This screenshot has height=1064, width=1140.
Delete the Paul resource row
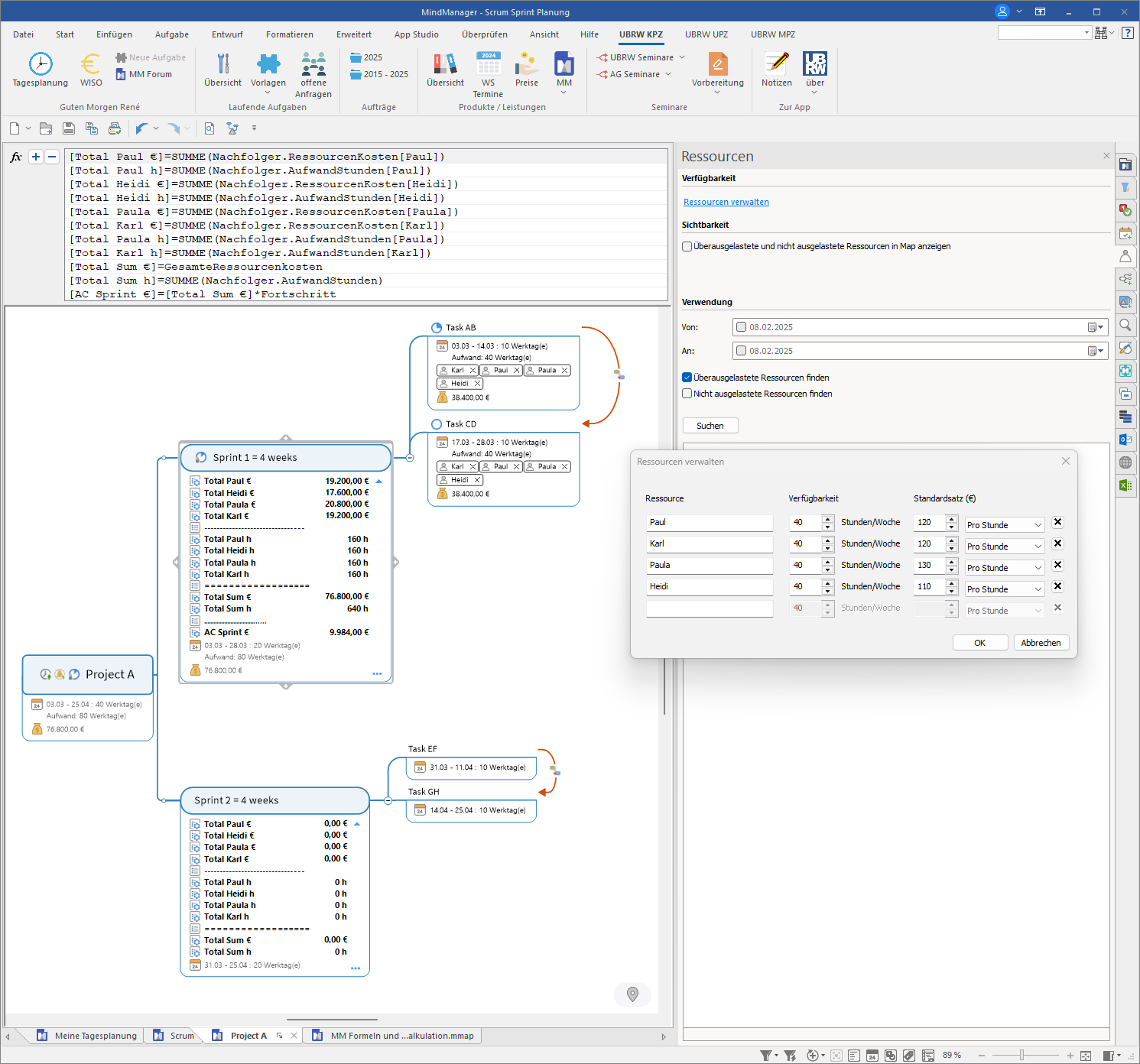(1057, 522)
